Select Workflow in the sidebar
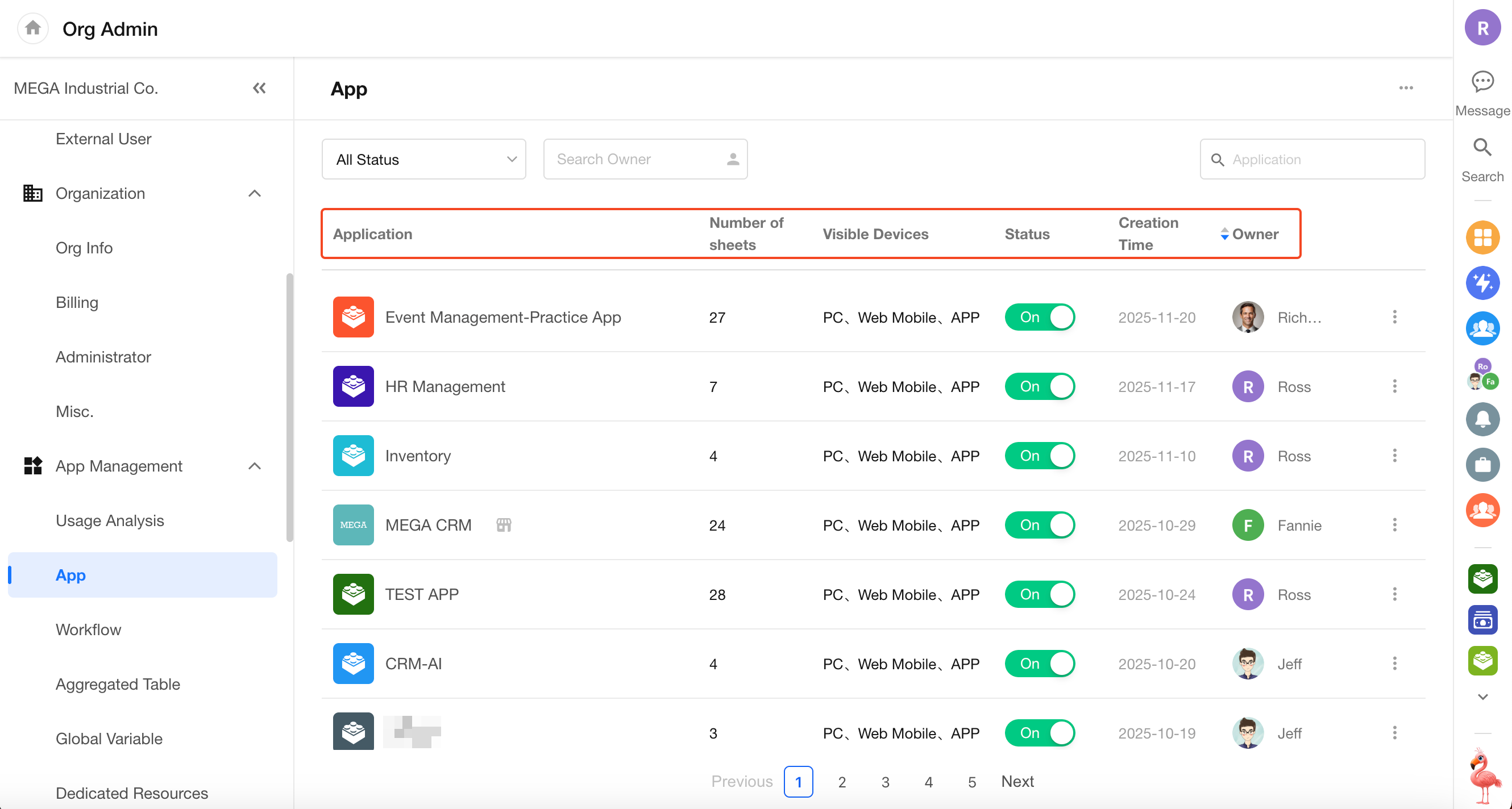This screenshot has width=1512, height=809. coord(89,629)
